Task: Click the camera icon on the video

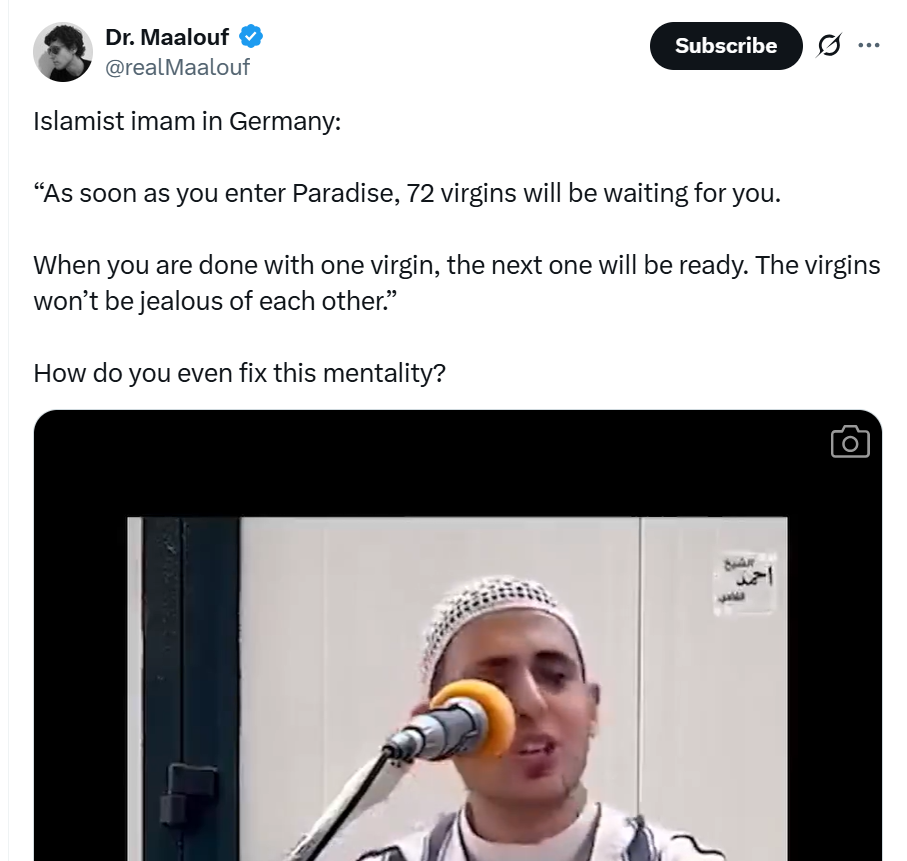Action: (850, 442)
